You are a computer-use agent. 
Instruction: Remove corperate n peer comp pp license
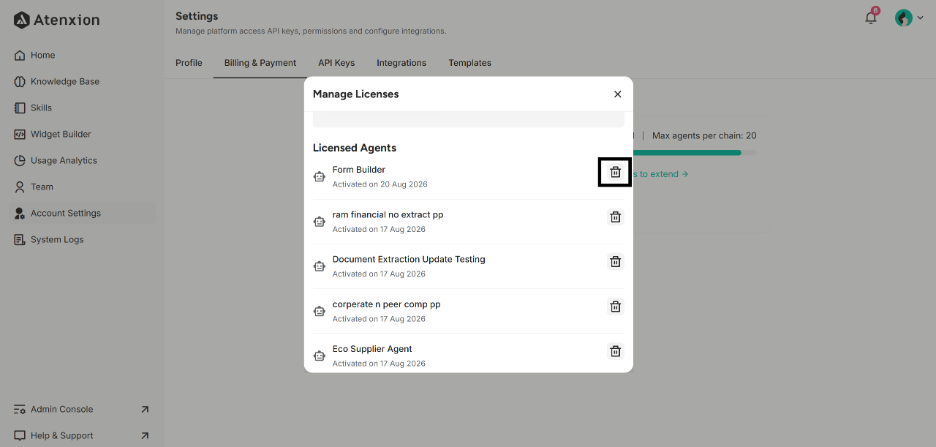click(615, 307)
